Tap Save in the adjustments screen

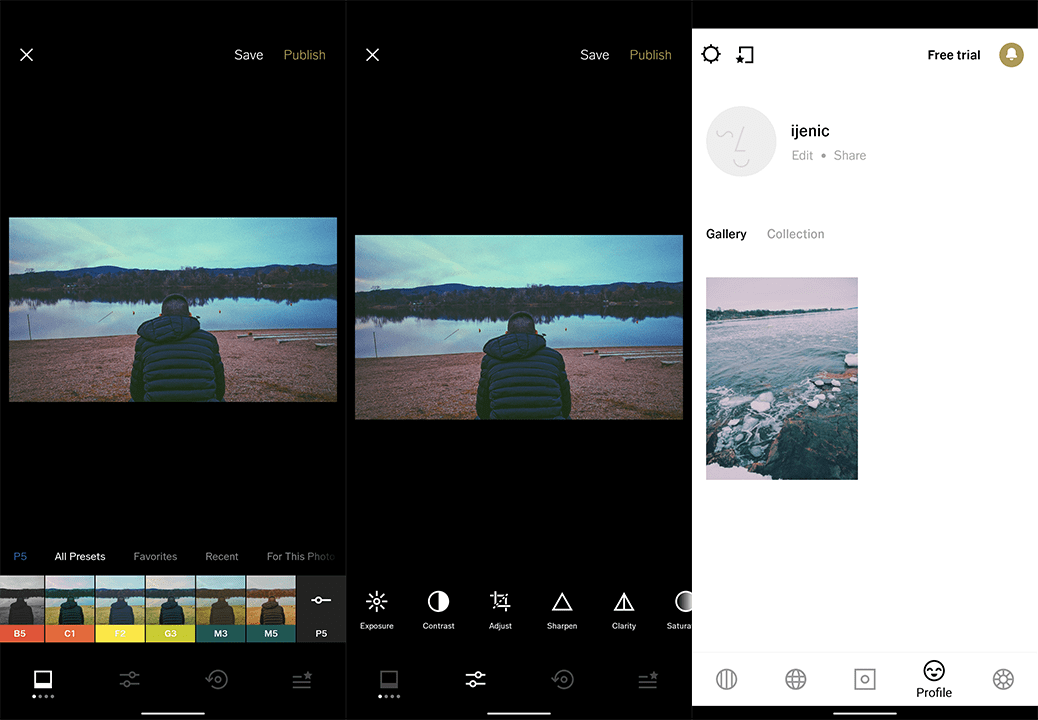pyautogui.click(x=594, y=55)
